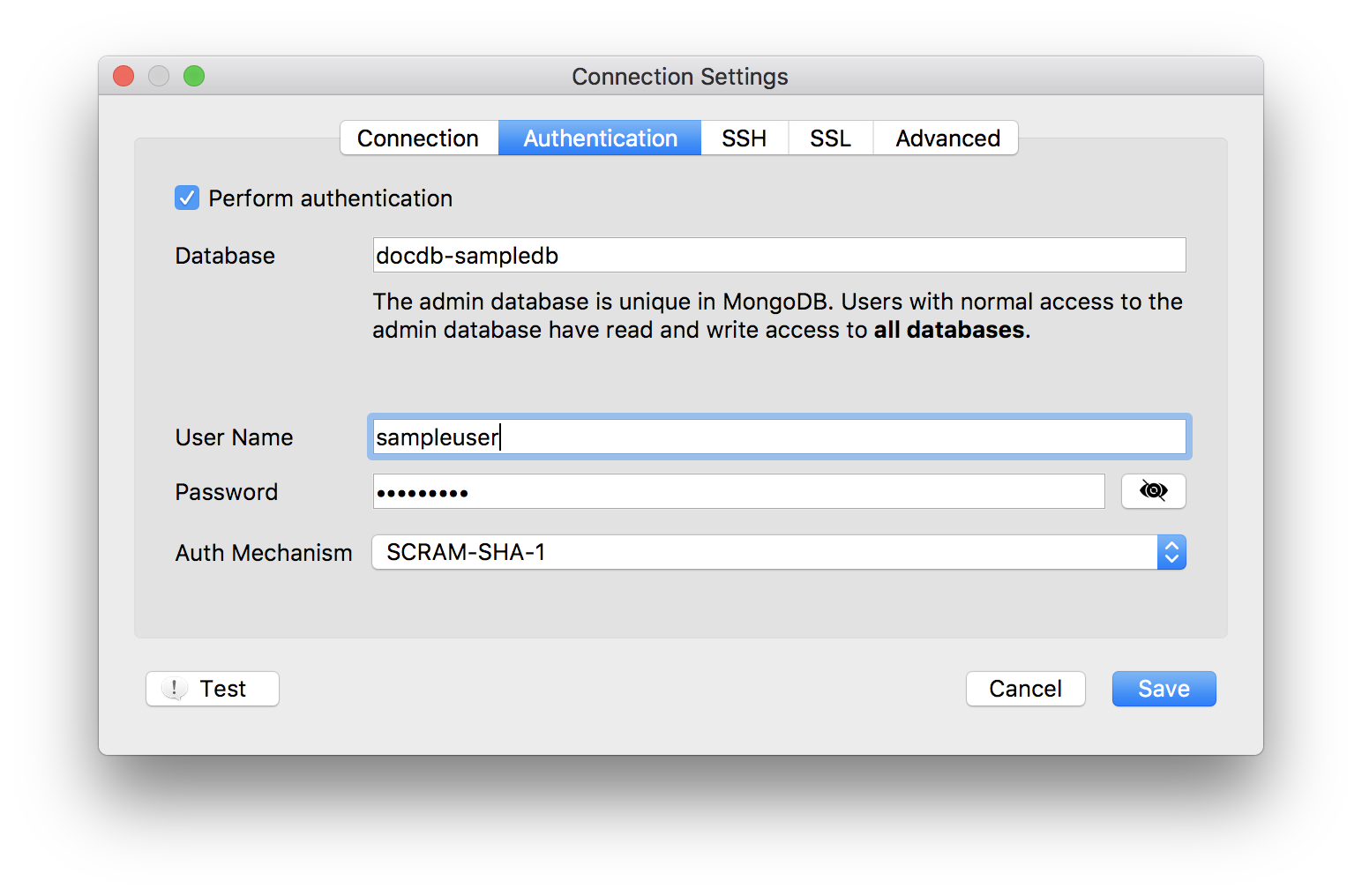This screenshot has width=1362, height=896.
Task: Focus the Password input field
Action: pyautogui.click(x=738, y=492)
